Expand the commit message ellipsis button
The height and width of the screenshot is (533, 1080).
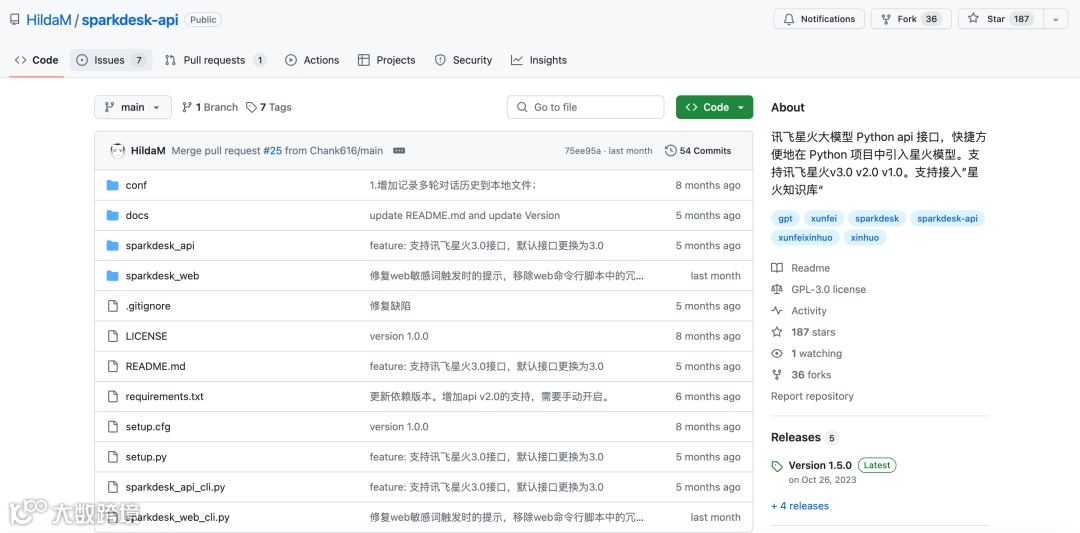(x=399, y=150)
